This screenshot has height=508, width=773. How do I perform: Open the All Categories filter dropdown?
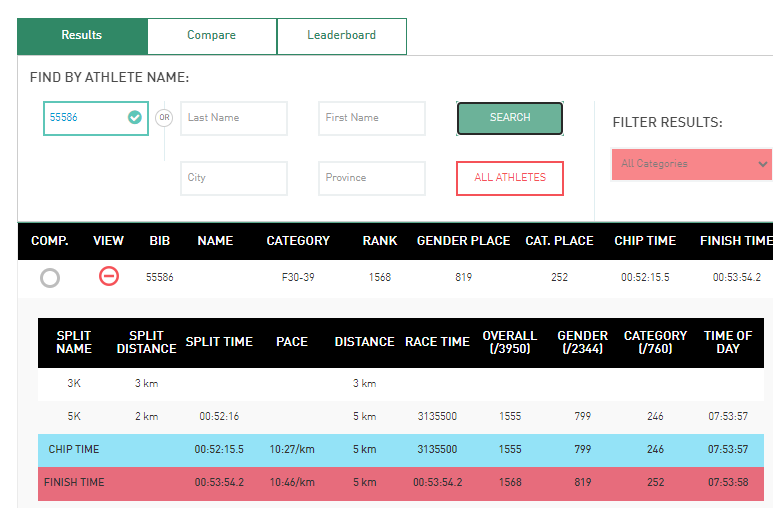click(692, 163)
